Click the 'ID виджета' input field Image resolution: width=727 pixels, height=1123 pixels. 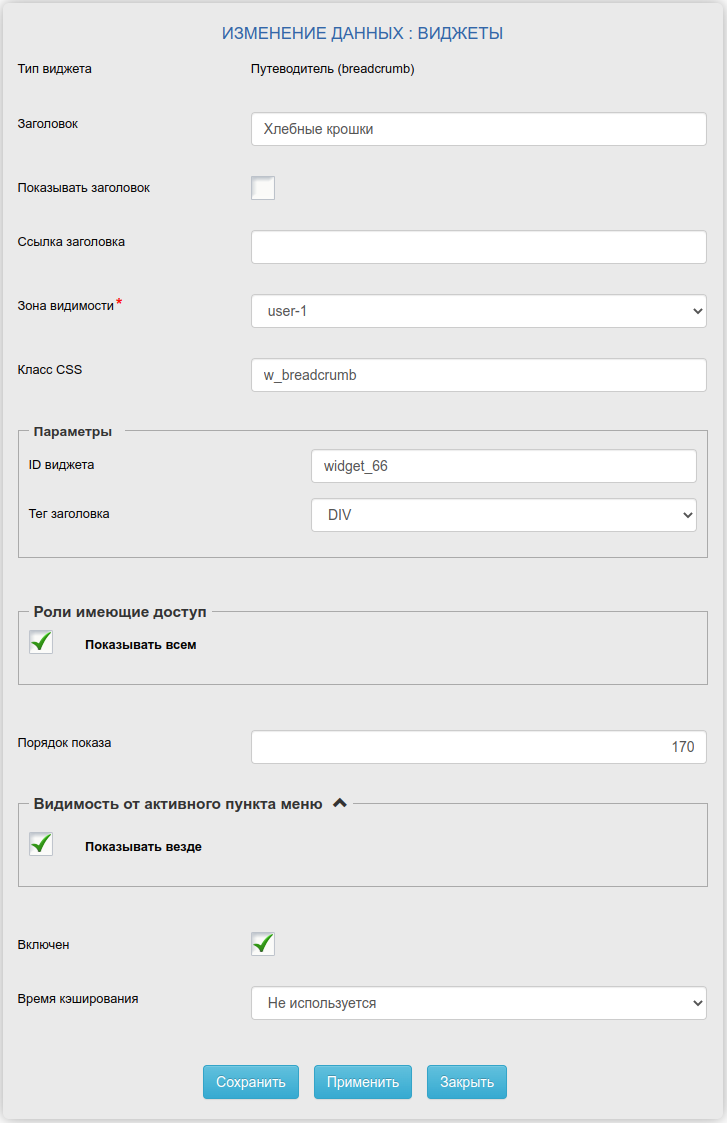coord(503,466)
